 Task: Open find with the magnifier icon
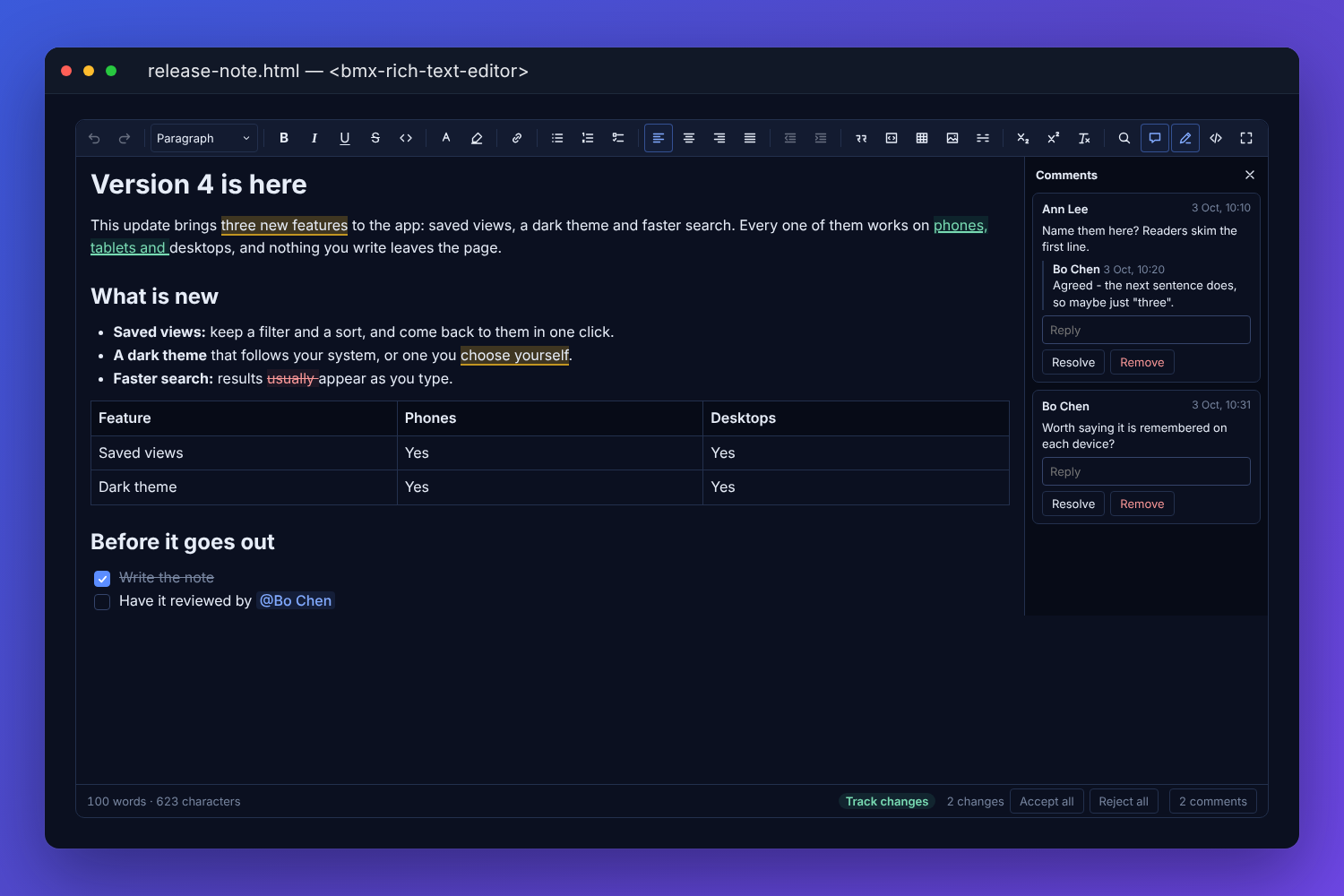coord(1124,138)
